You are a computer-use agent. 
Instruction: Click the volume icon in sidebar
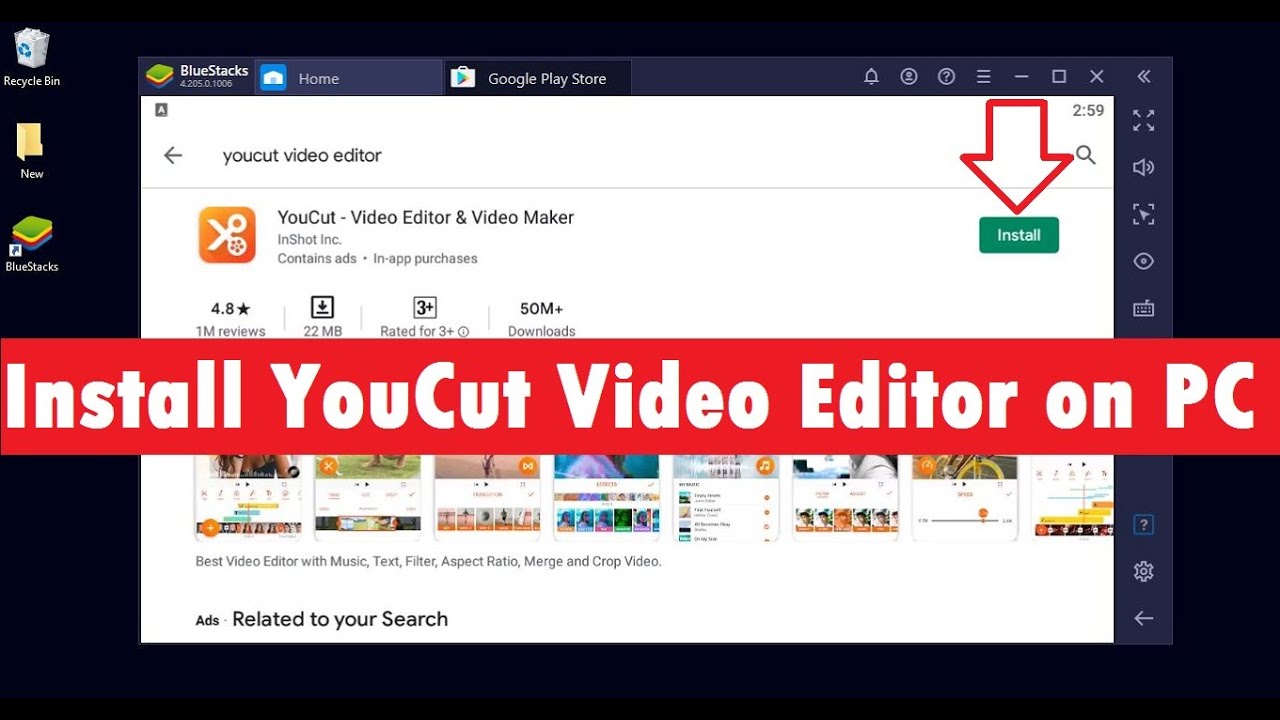tap(1144, 167)
